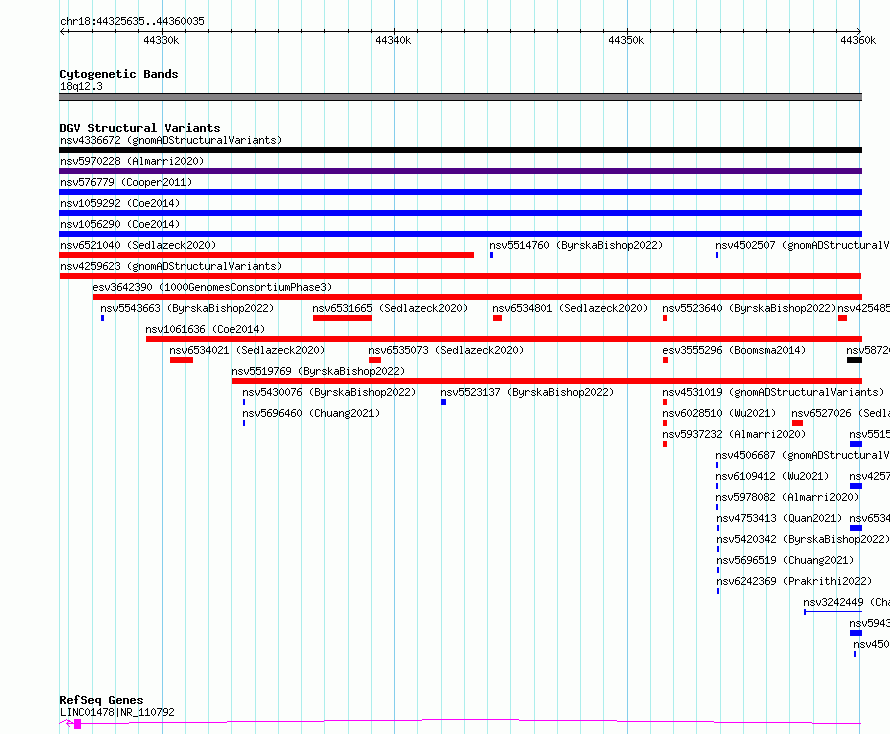Open the nsv5978082 (Almarri2020) label
The width and height of the screenshot is (890, 734).
pos(787,497)
